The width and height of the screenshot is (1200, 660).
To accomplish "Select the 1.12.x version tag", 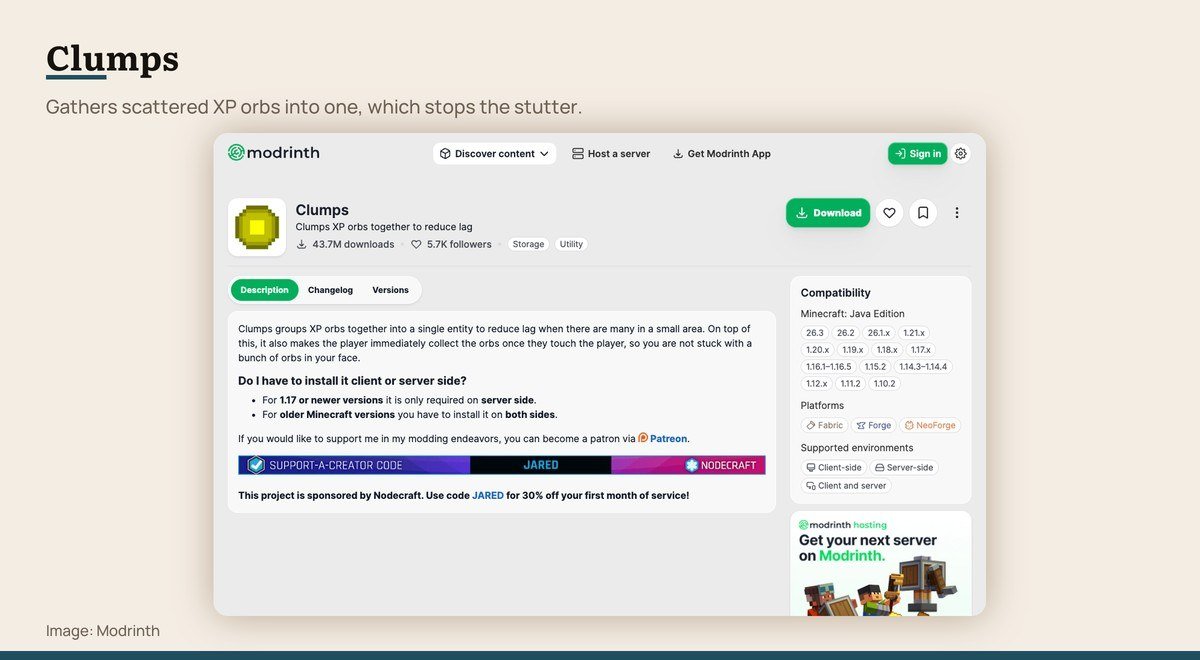I will (816, 384).
